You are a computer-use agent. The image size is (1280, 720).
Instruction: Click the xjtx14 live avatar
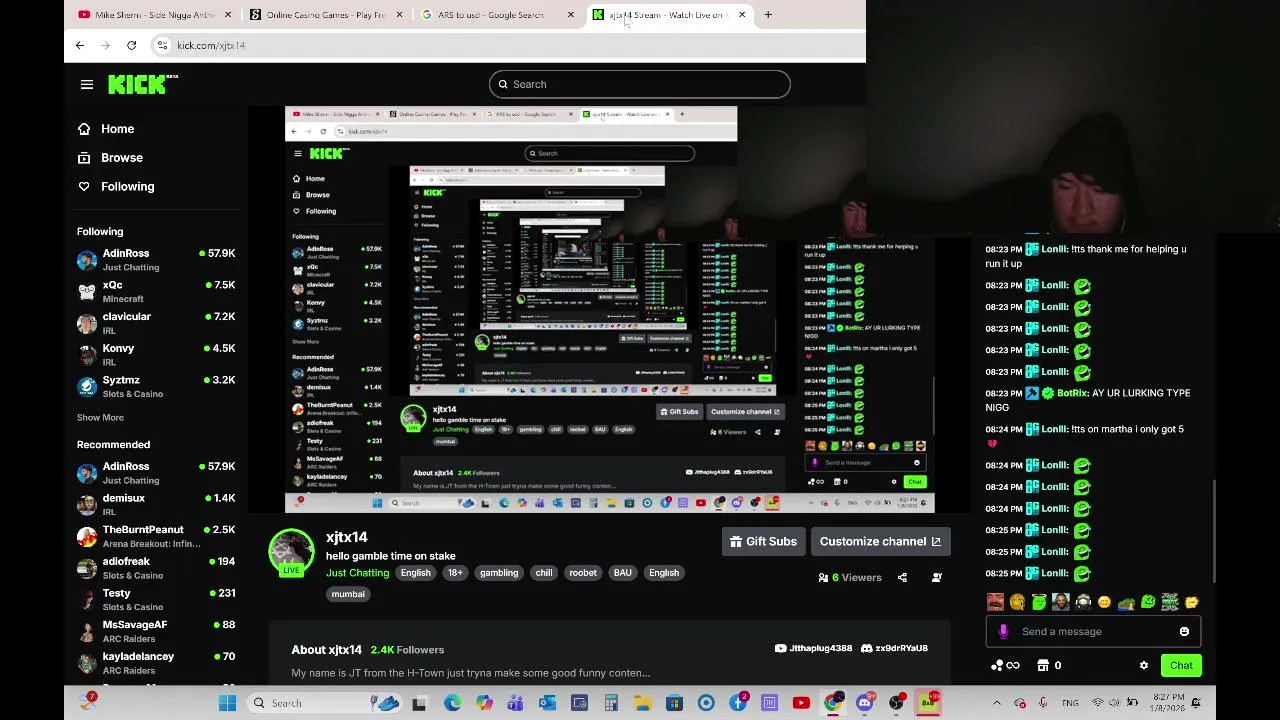tap(291, 553)
